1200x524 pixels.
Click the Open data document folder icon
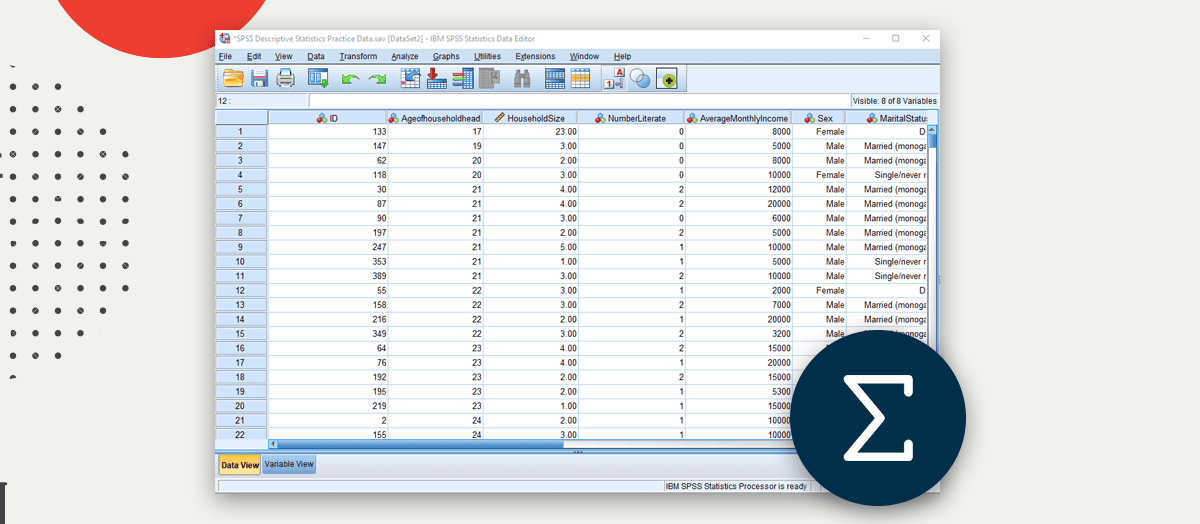tap(233, 78)
